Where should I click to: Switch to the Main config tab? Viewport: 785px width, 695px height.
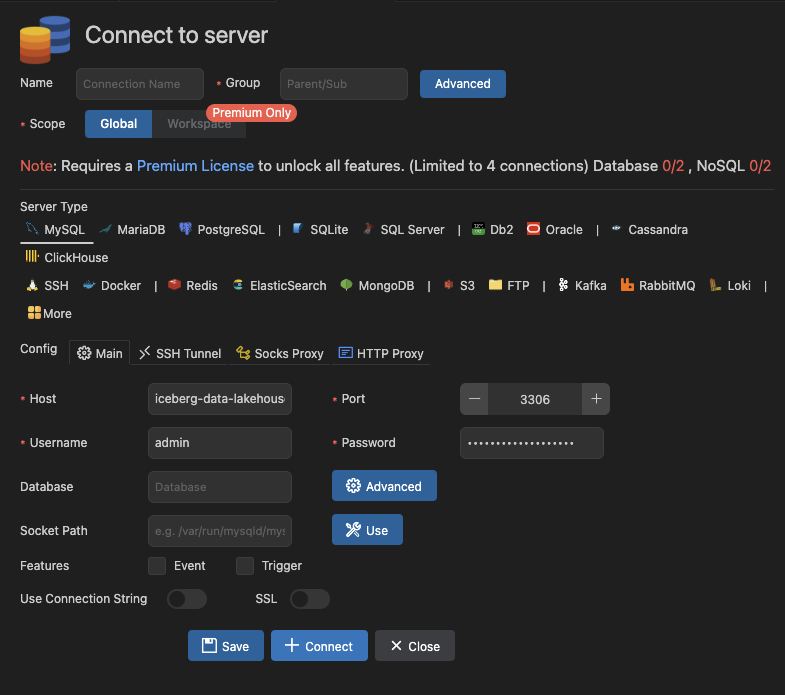(100, 354)
